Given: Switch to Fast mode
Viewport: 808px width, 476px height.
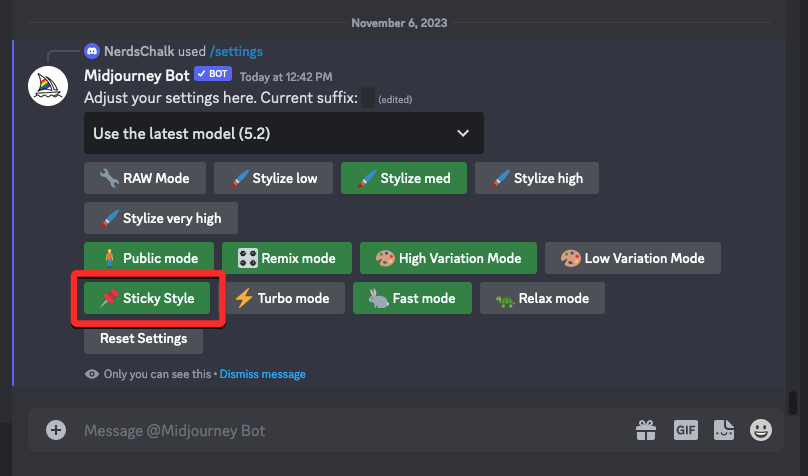Looking at the screenshot, I should (412, 298).
